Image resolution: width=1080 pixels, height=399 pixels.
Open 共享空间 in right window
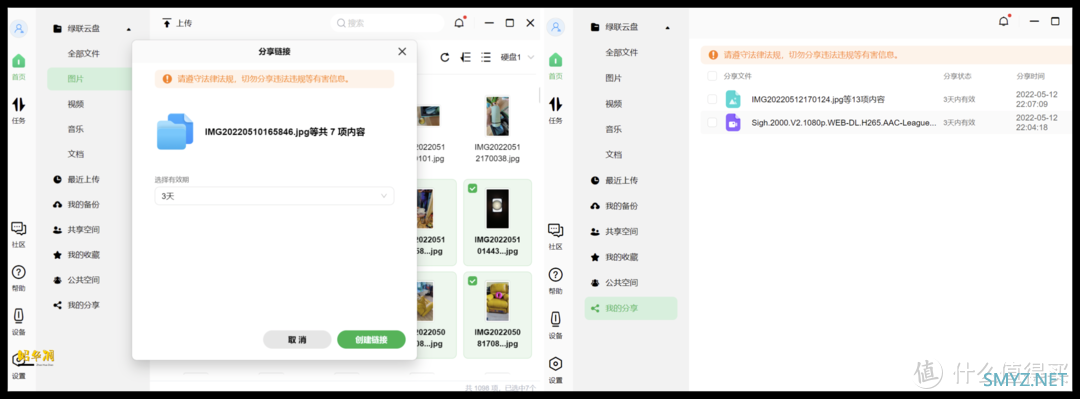tap(614, 232)
